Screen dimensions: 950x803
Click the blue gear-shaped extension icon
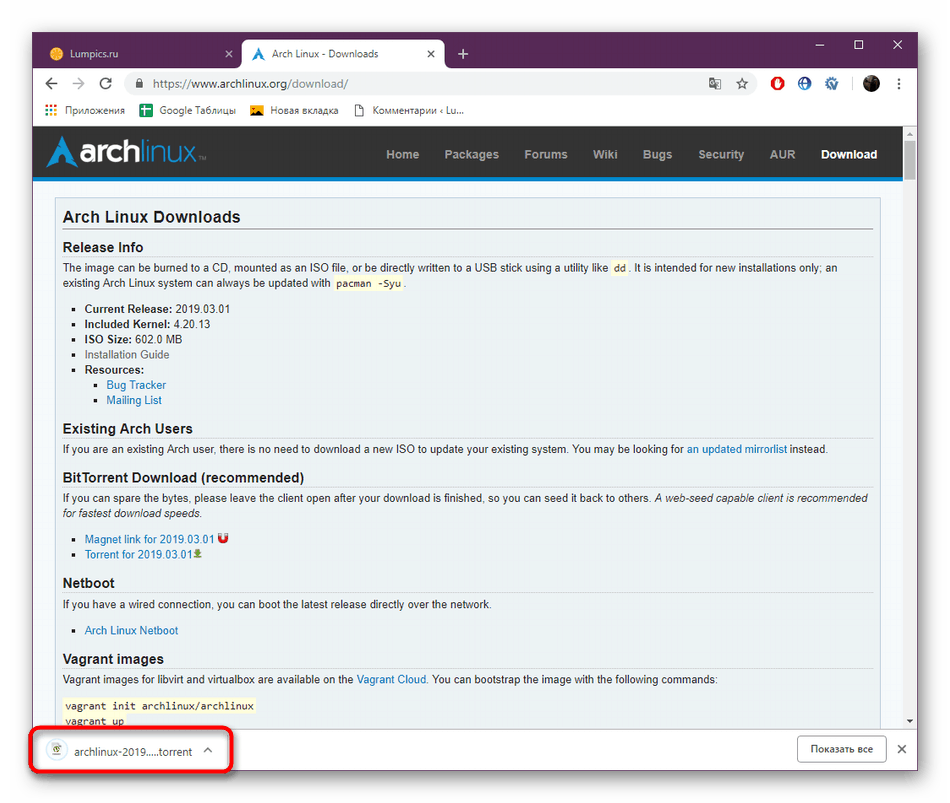pyautogui.click(x=832, y=84)
